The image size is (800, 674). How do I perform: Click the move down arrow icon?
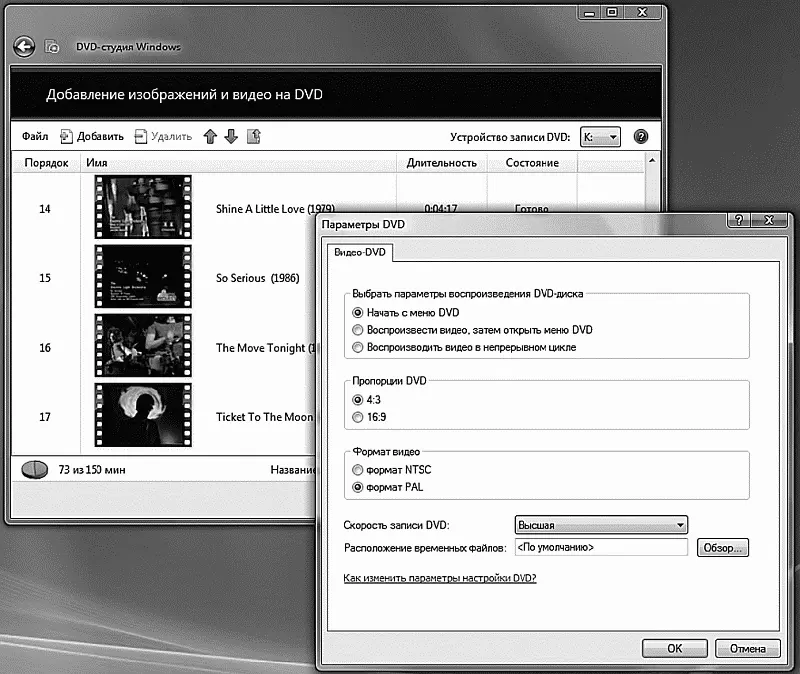pos(231,137)
